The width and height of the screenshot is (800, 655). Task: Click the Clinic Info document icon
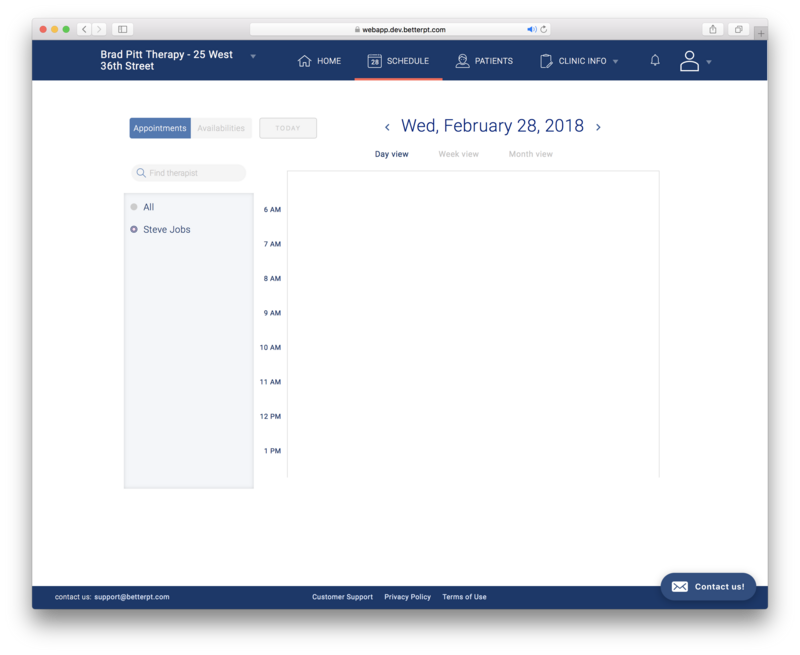tap(546, 61)
